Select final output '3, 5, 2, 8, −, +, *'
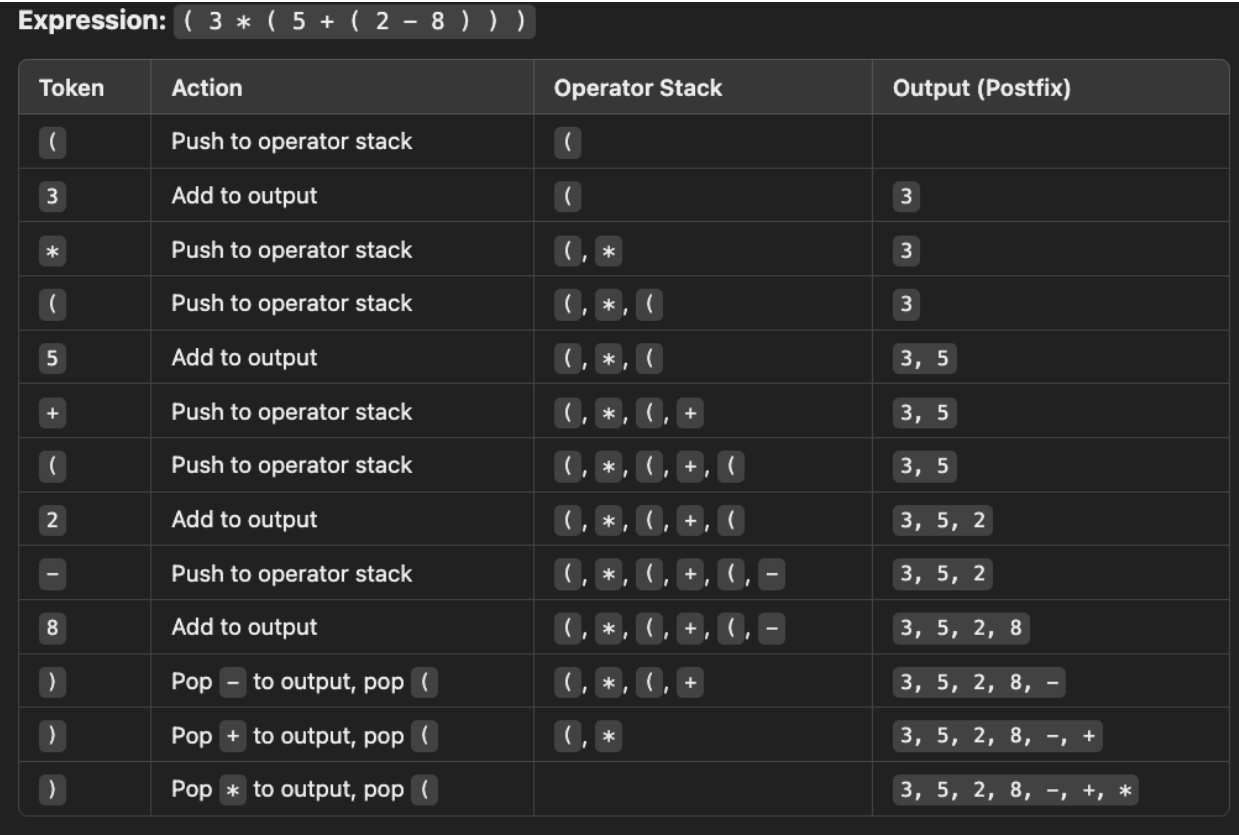This screenshot has height=835, width=1239. 1015,790
